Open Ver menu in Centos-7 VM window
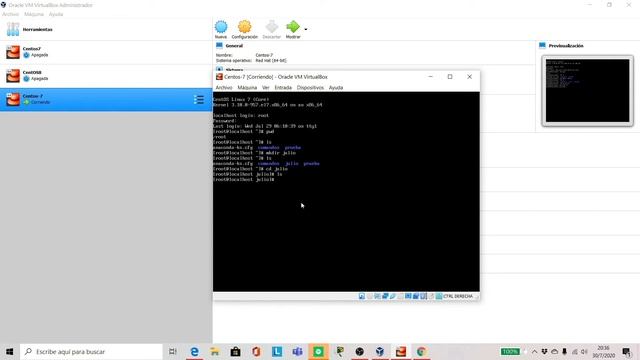The width and height of the screenshot is (640, 360). (266, 88)
